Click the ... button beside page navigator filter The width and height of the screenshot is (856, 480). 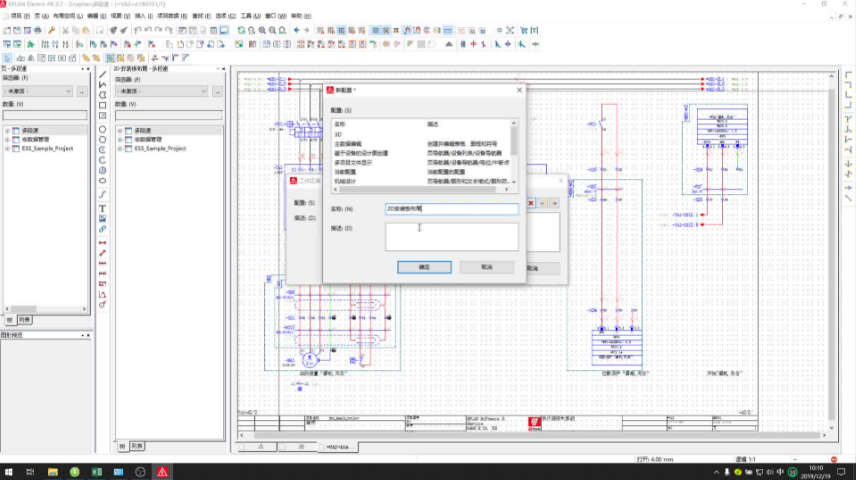(82, 91)
